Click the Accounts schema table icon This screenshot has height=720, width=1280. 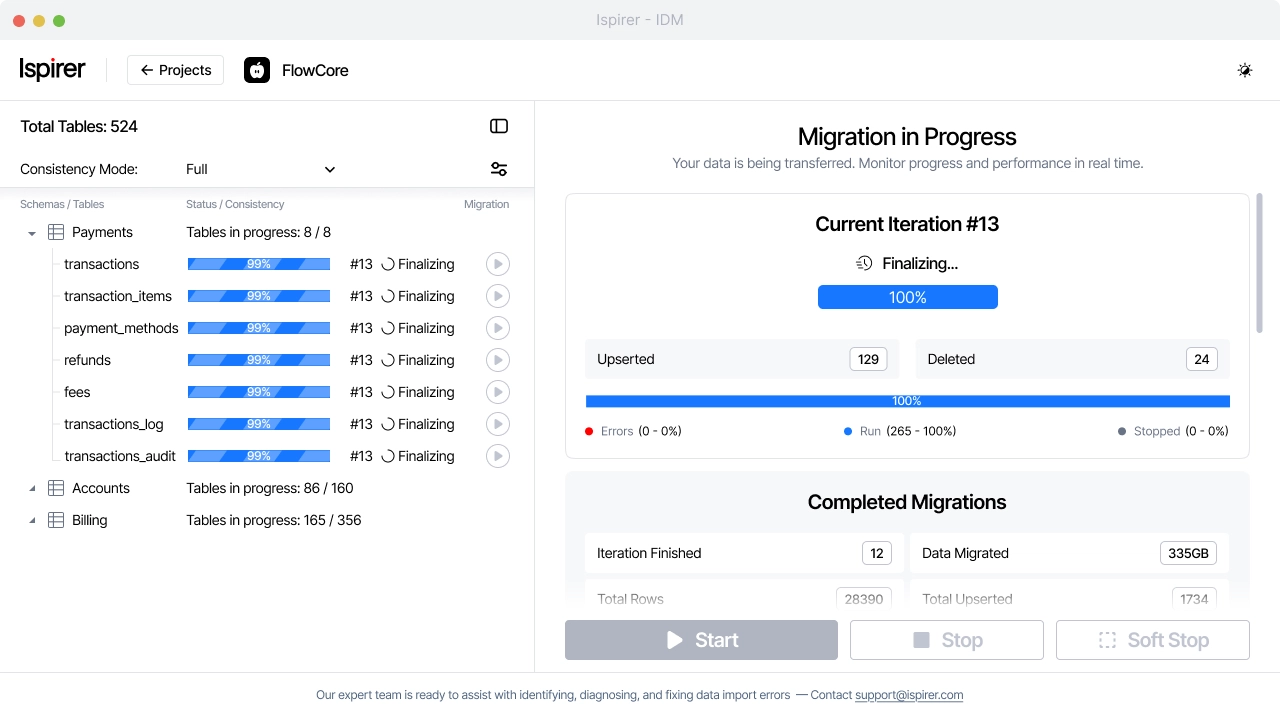[x=56, y=488]
